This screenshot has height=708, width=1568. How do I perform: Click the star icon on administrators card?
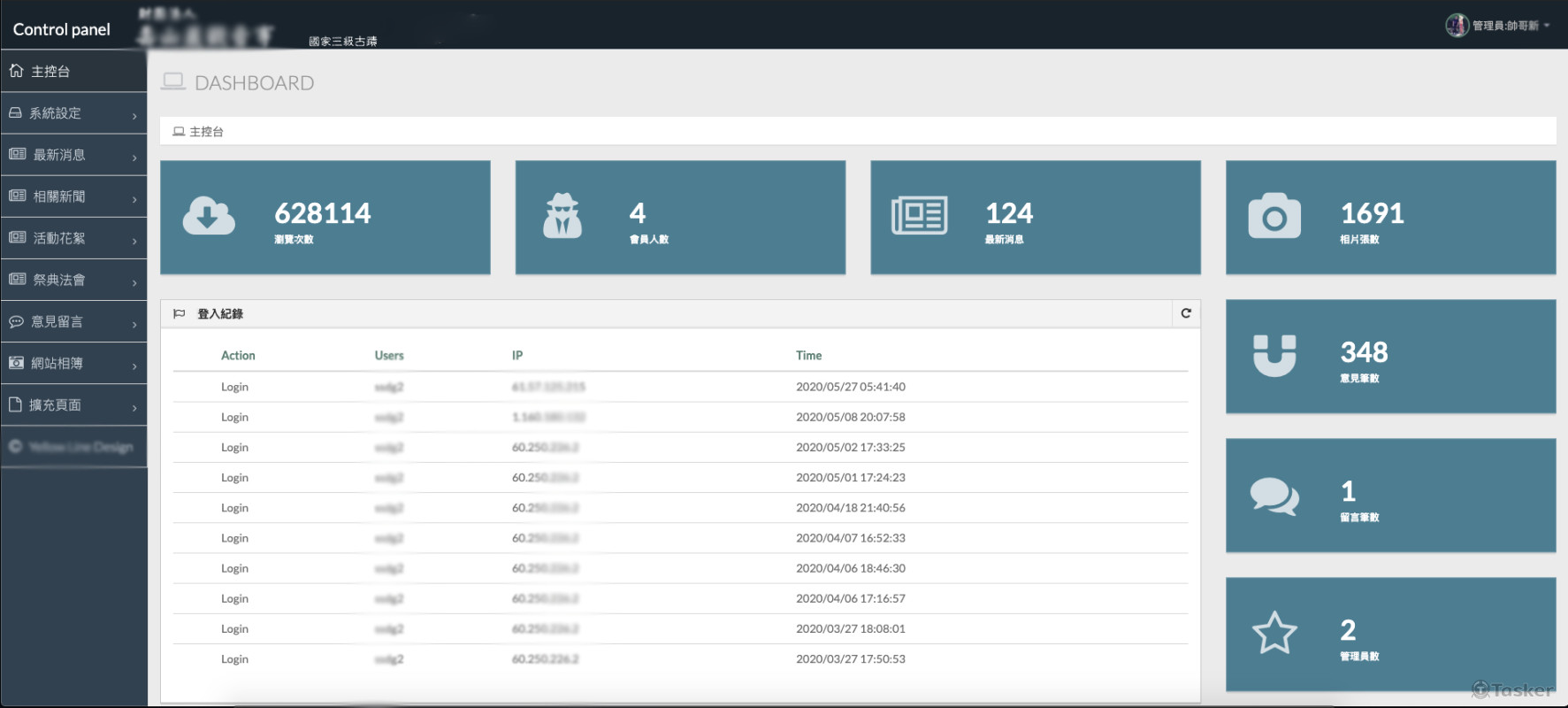click(1274, 634)
